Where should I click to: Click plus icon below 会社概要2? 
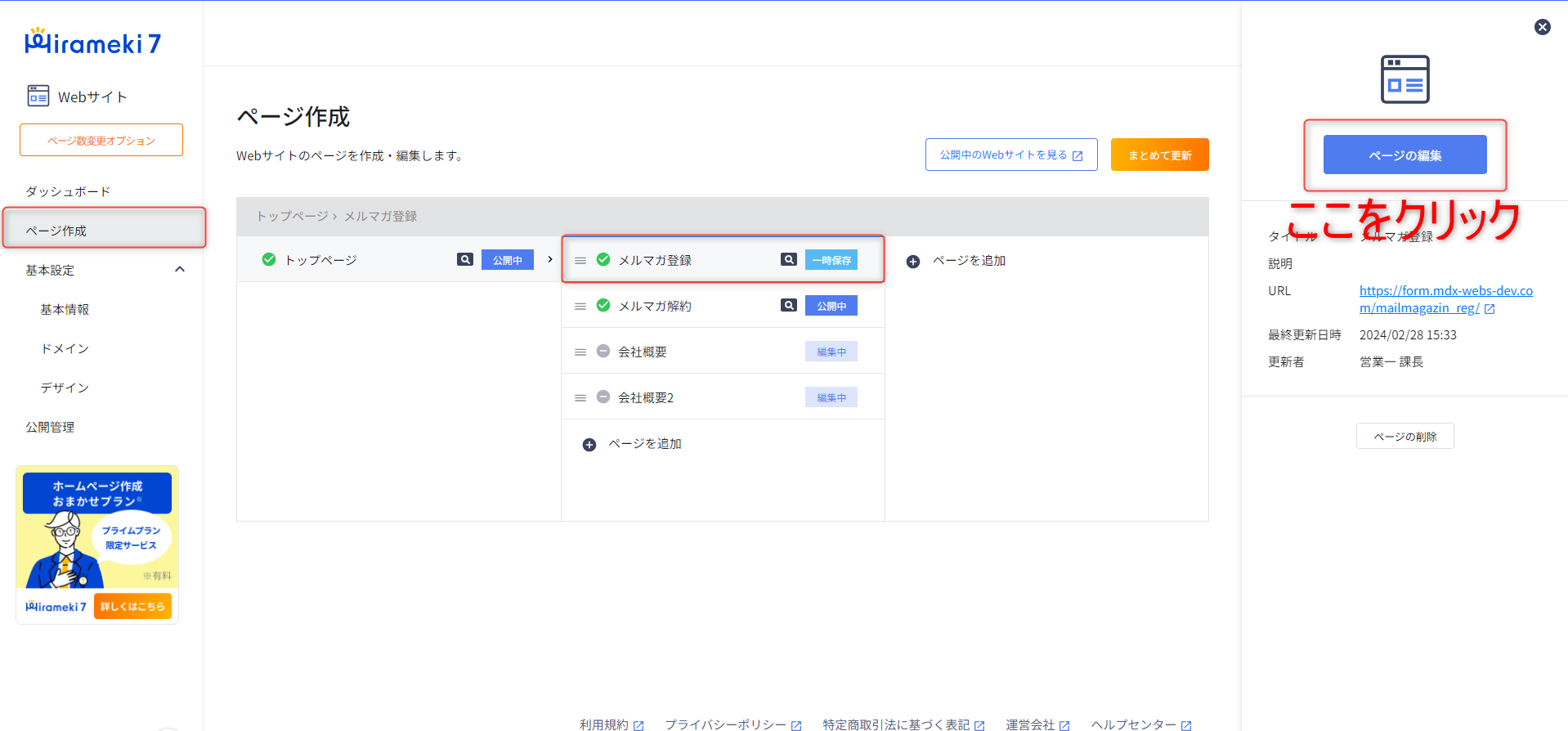pyautogui.click(x=589, y=445)
